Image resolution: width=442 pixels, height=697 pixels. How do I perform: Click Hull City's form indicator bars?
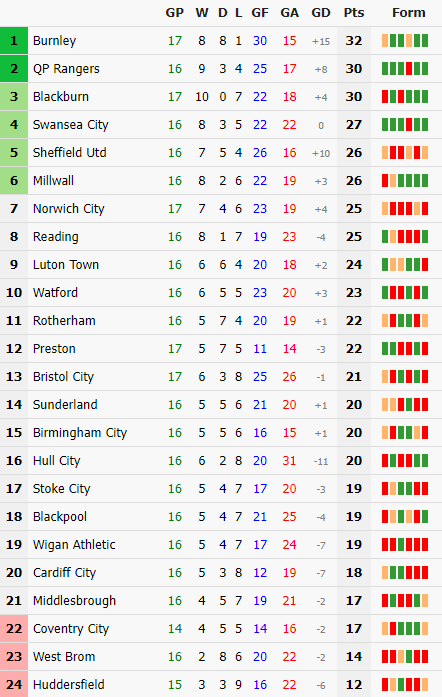(405, 461)
